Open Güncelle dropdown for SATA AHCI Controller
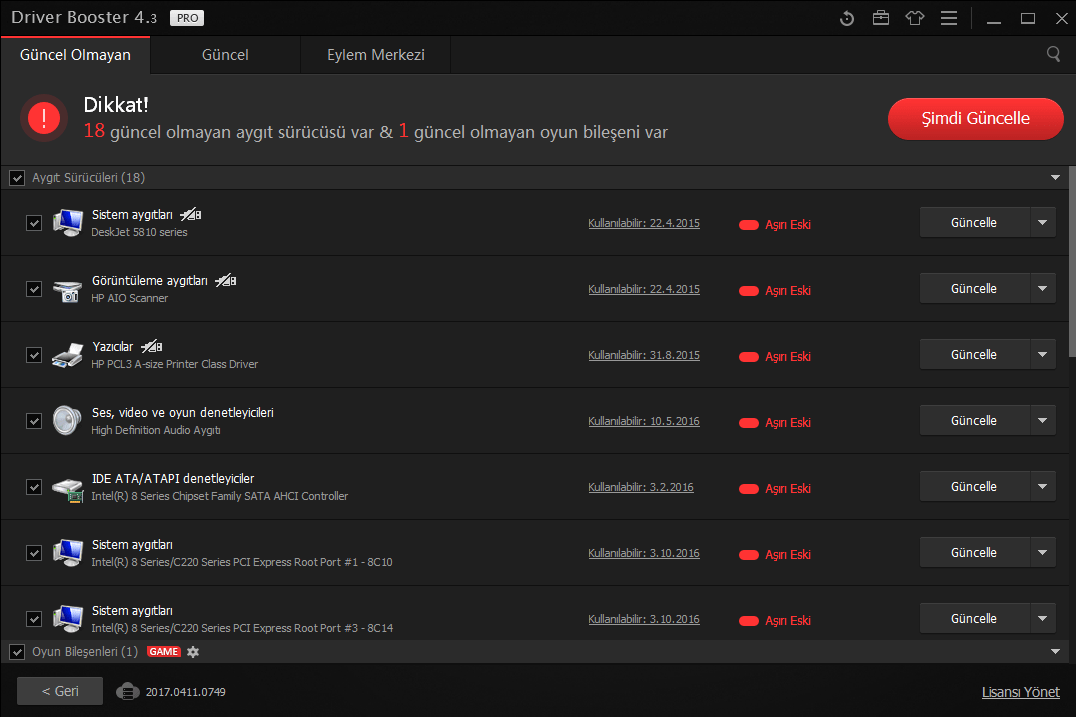Screen dimensions: 1076x717 click(1042, 486)
